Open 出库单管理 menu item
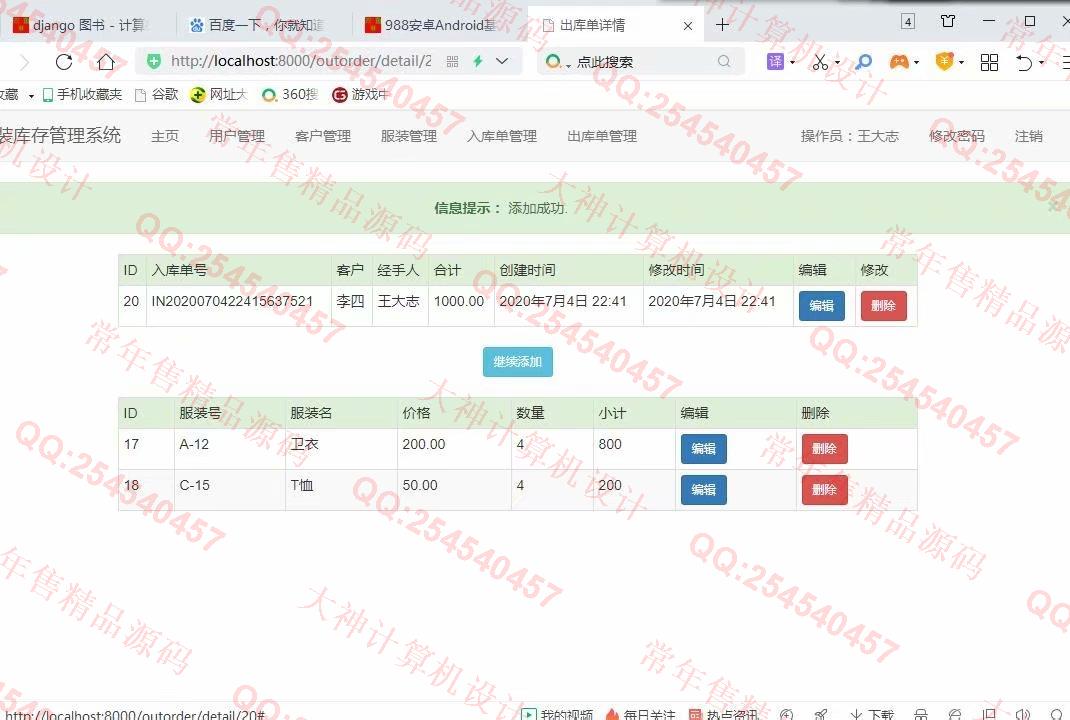This screenshot has height=720, width=1070. click(602, 136)
